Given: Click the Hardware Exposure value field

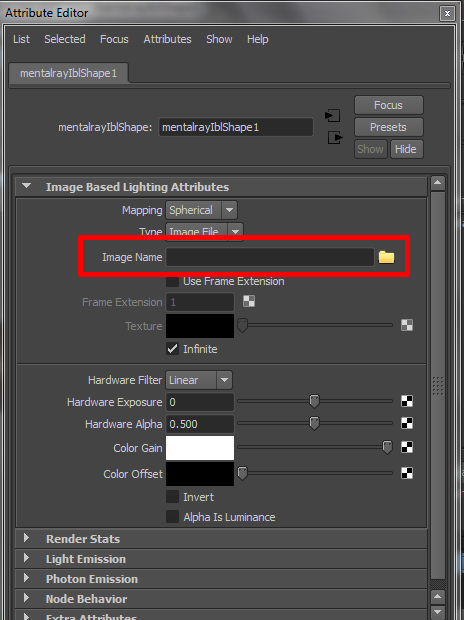Looking at the screenshot, I should coord(200,402).
